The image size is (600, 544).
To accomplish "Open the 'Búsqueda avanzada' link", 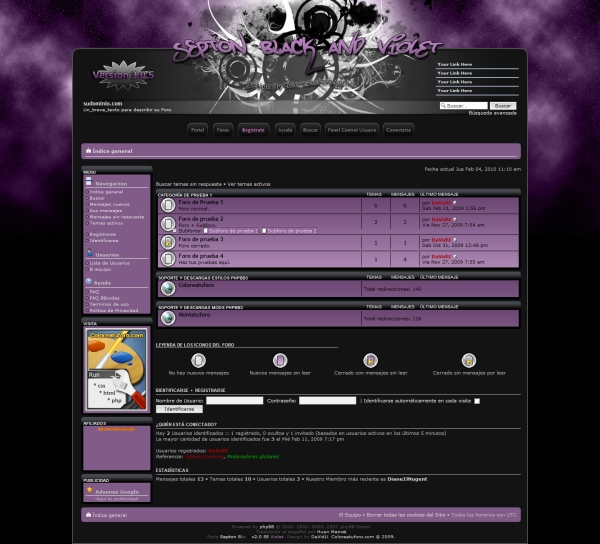I will pos(493,113).
